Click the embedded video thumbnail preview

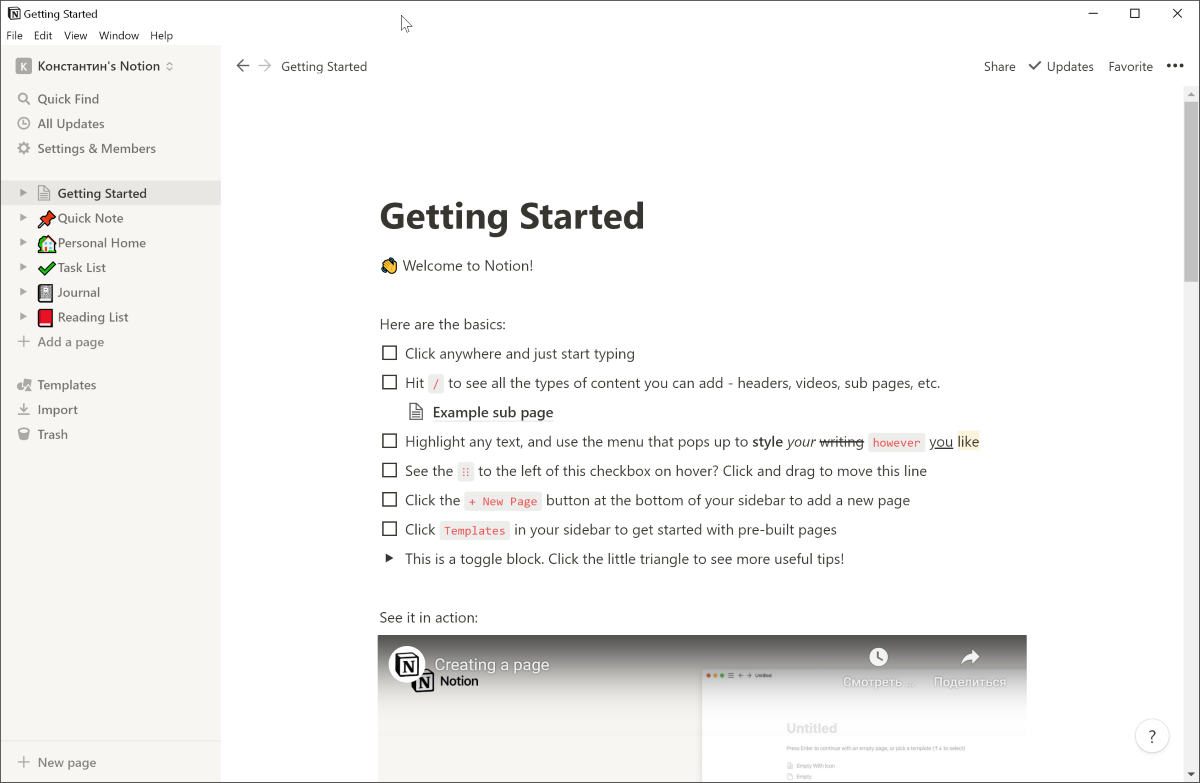[702, 708]
